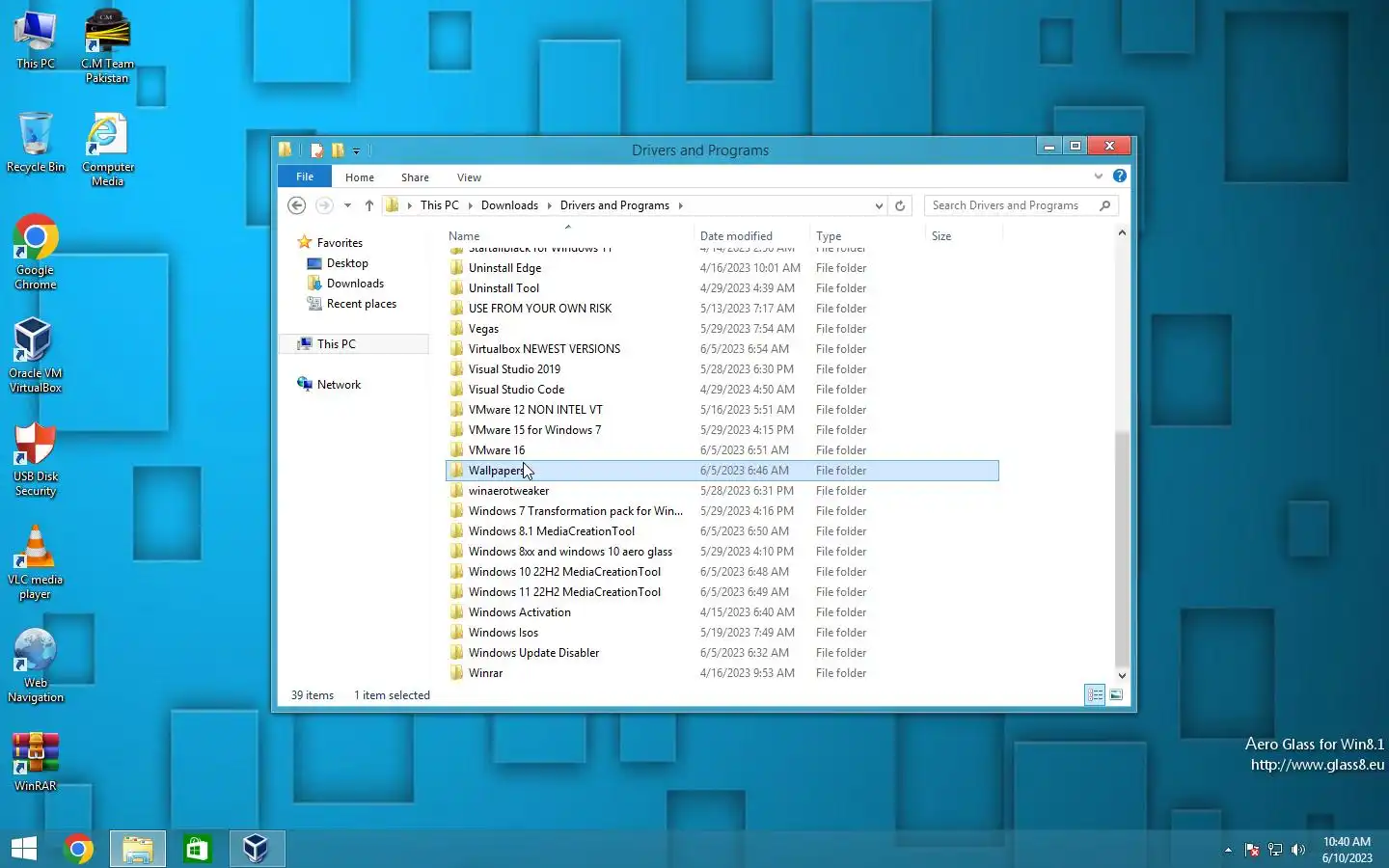Sort by Name column header
This screenshot has height=868, width=1389.
tap(569, 235)
